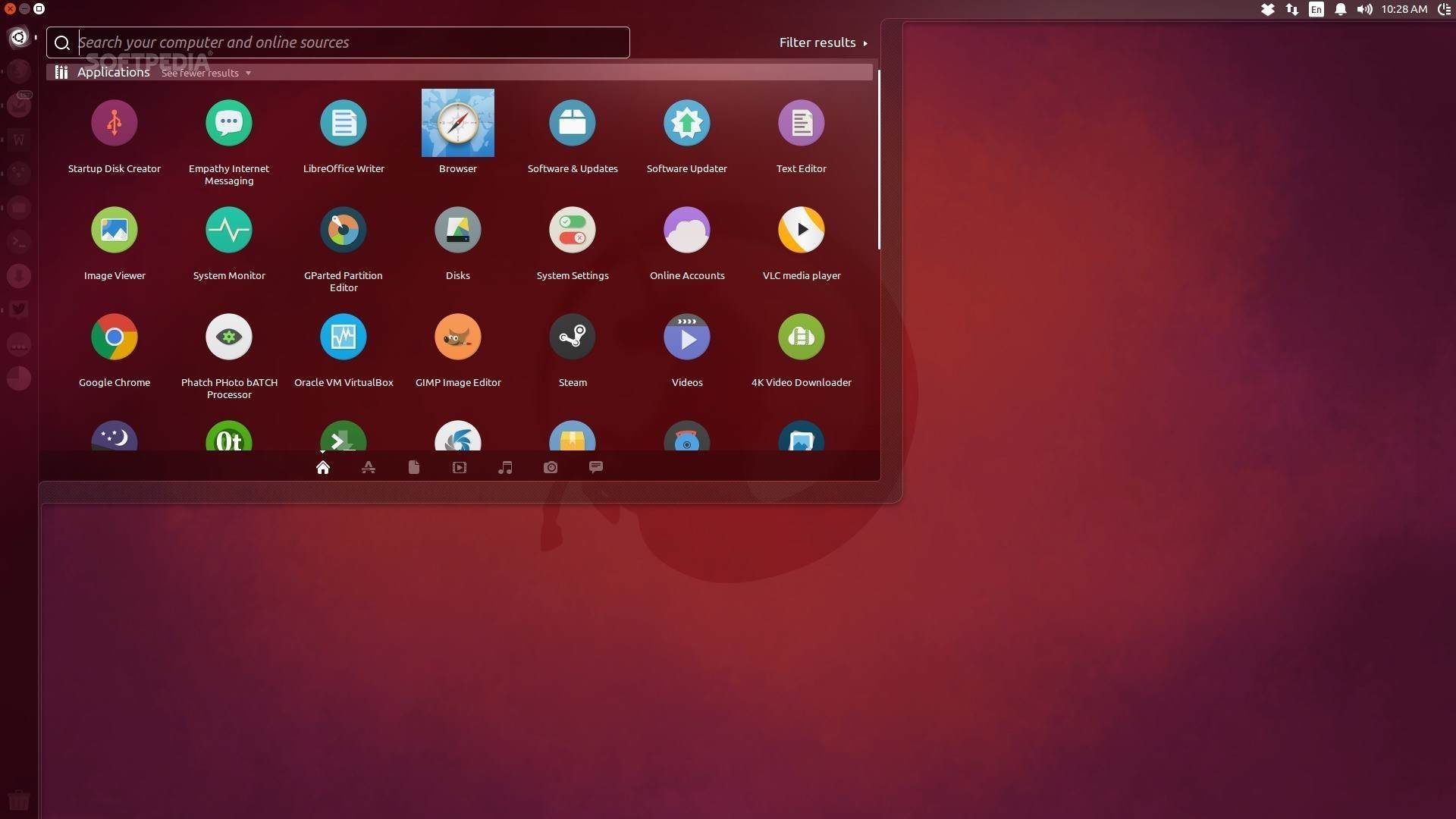Launch GIMP Image Editor
1456x819 pixels.
458,337
